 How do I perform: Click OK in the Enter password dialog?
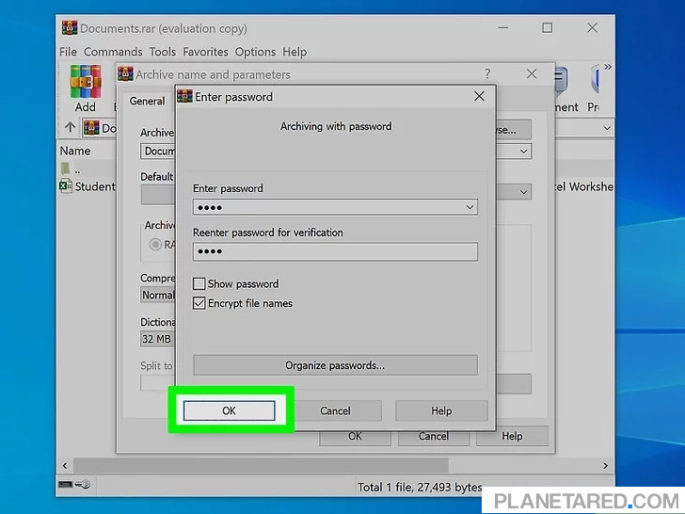click(x=229, y=411)
